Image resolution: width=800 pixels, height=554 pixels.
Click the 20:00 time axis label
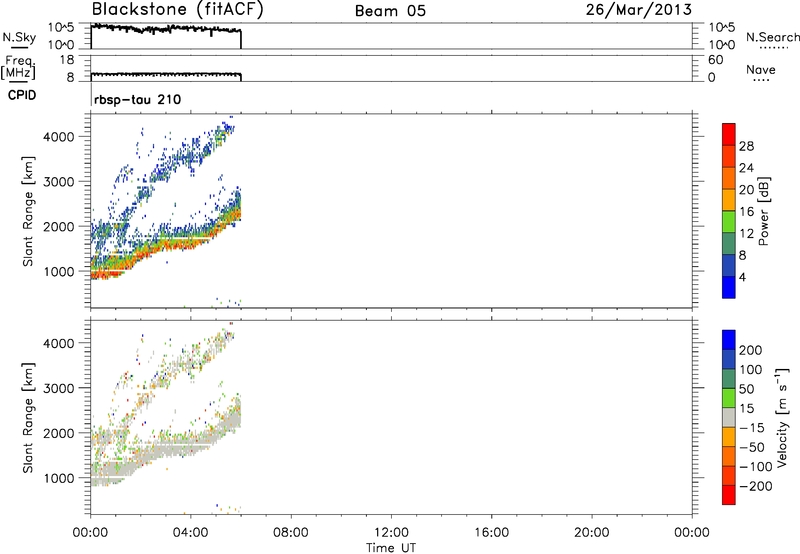[x=591, y=533]
